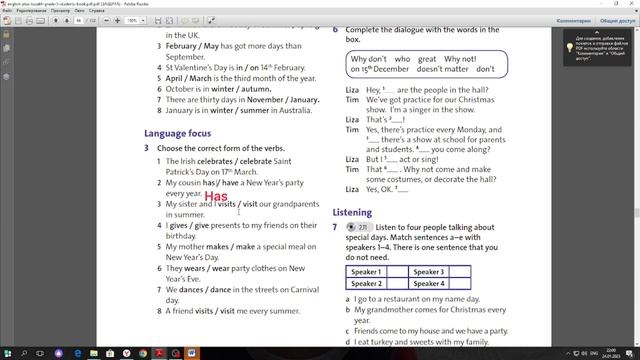Open attachments paperclip panel in sidebar
This screenshot has width=640, height=360.
pos(7,62)
